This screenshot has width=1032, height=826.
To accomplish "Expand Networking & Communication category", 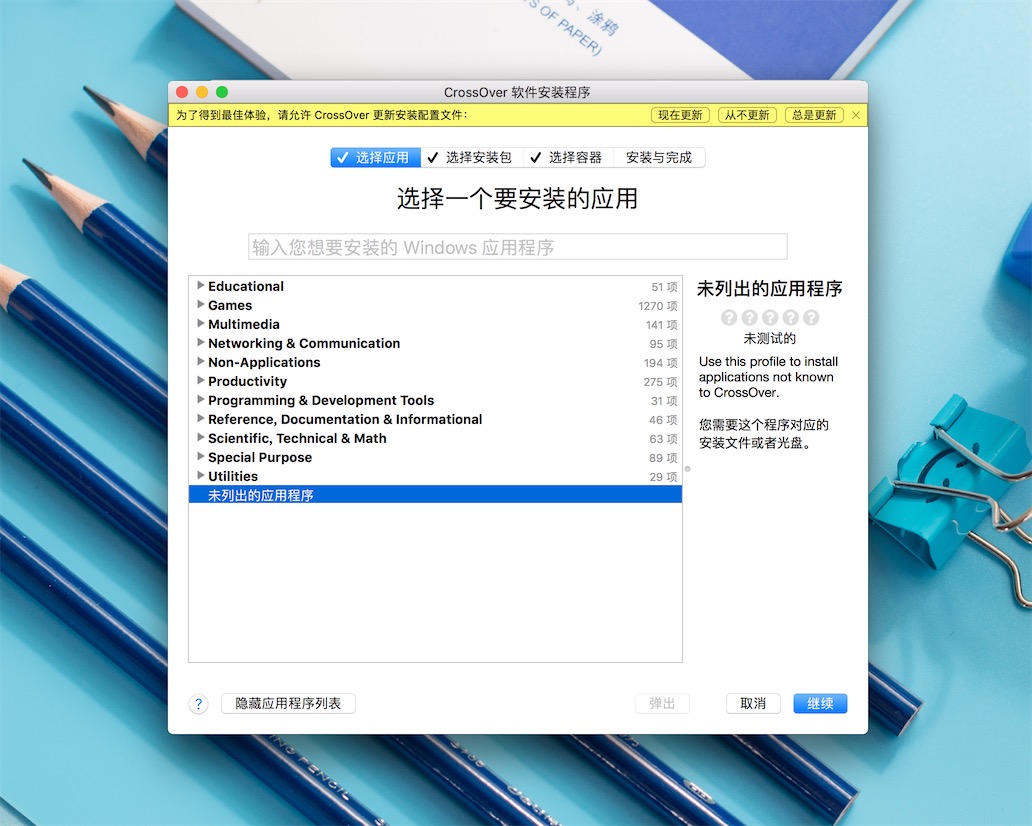I will click(x=200, y=343).
